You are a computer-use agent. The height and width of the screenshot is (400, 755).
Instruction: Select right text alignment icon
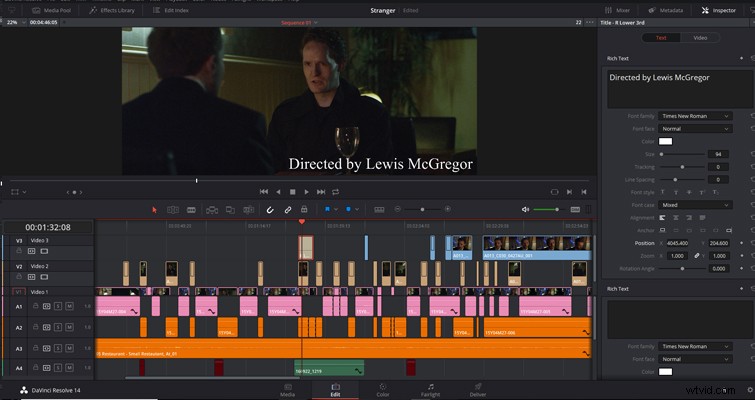(689, 218)
